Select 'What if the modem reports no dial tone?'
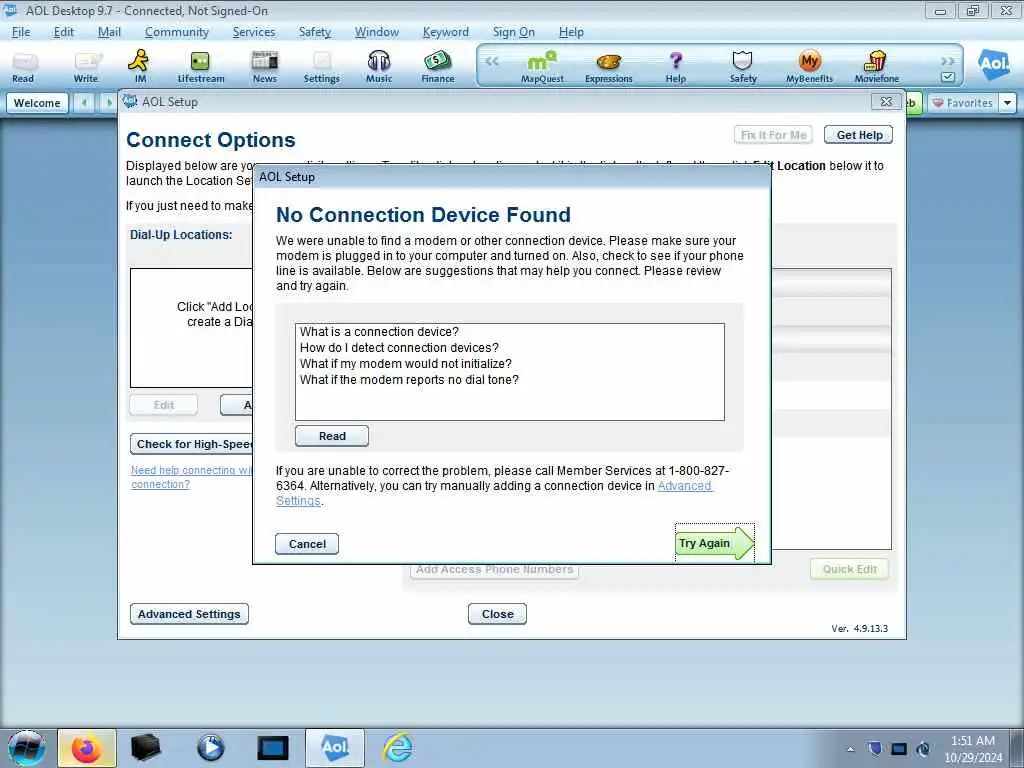This screenshot has width=1024, height=768. coord(409,379)
